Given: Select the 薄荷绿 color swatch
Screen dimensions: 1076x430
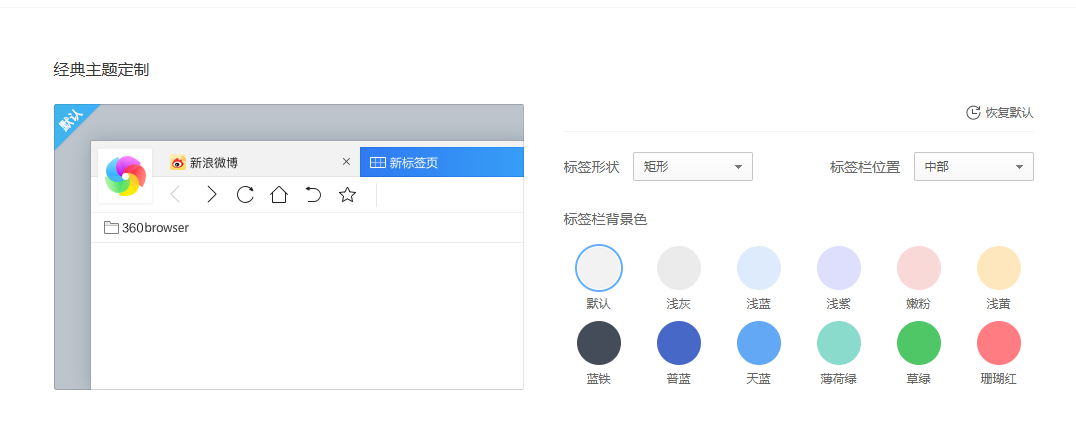Looking at the screenshot, I should 839,343.
